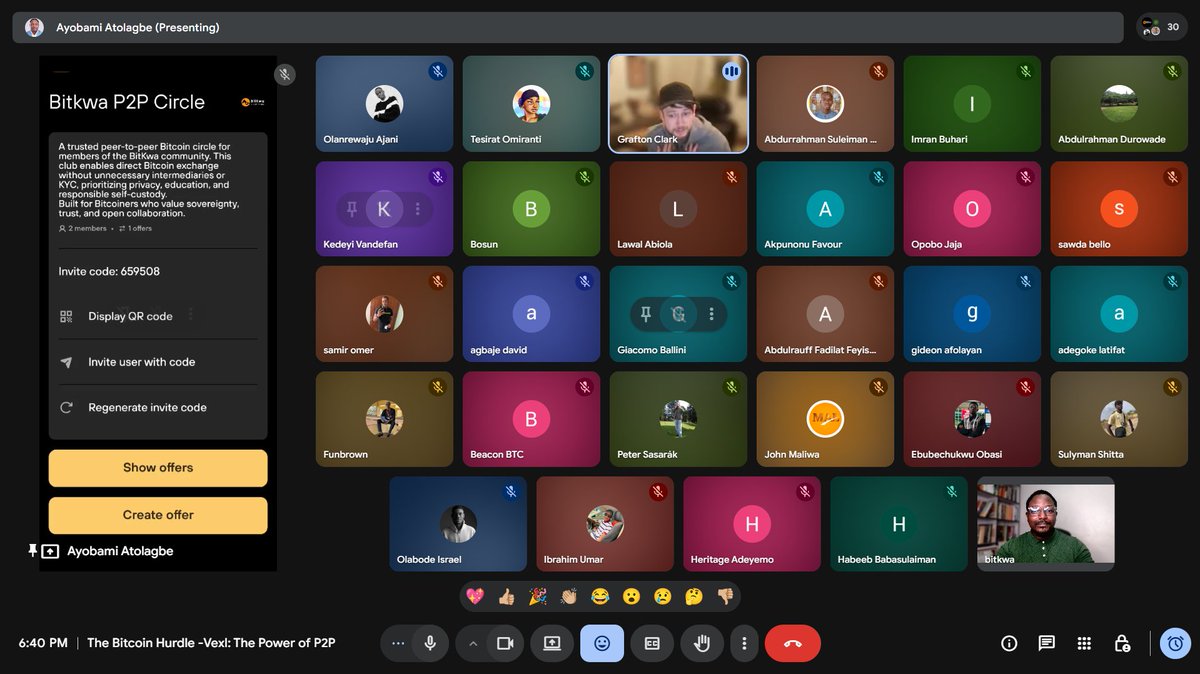Open the three-dot menu left of microphone
This screenshot has width=1200, height=674.
tap(398, 644)
